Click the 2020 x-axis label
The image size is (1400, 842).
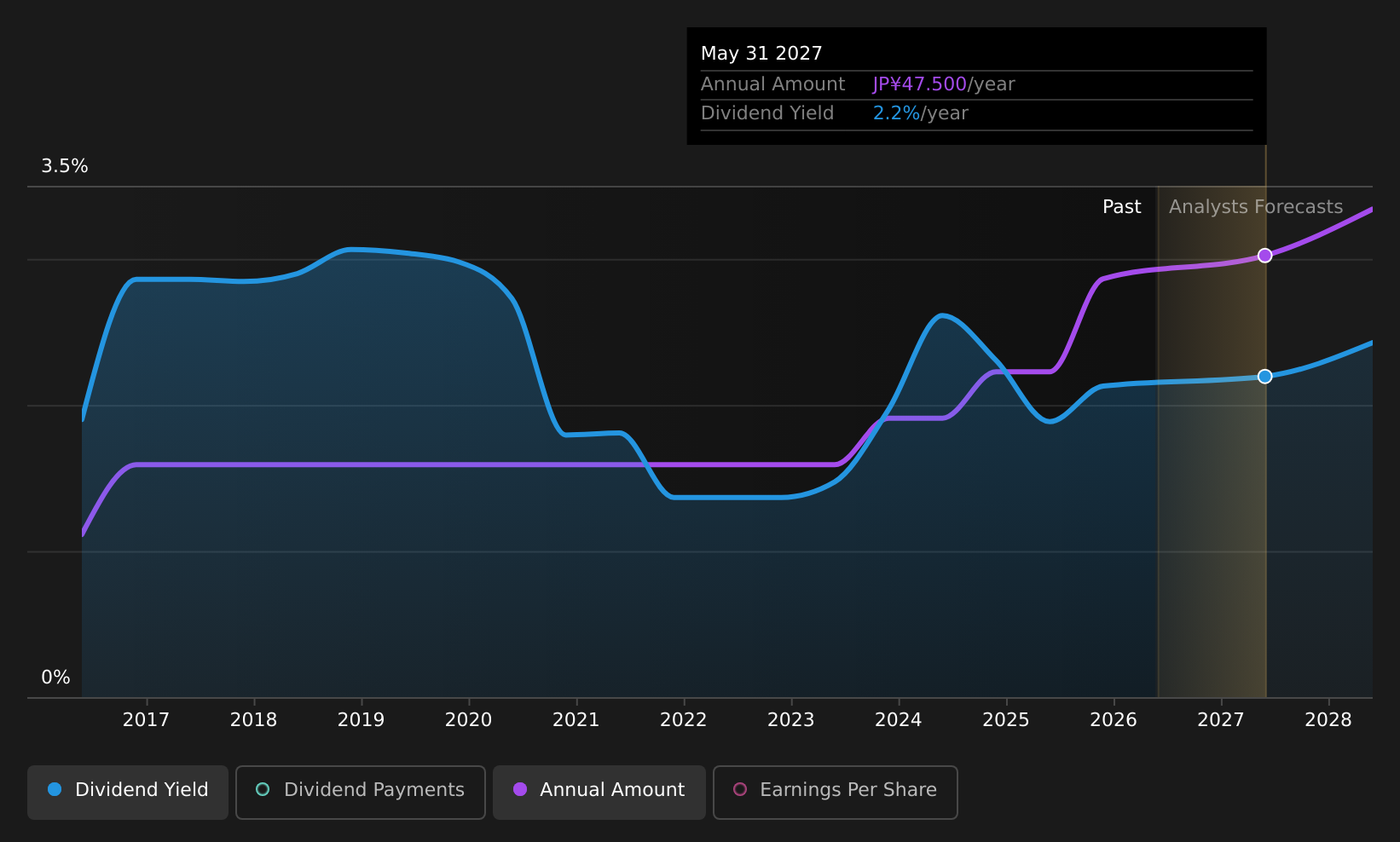pyautogui.click(x=468, y=720)
